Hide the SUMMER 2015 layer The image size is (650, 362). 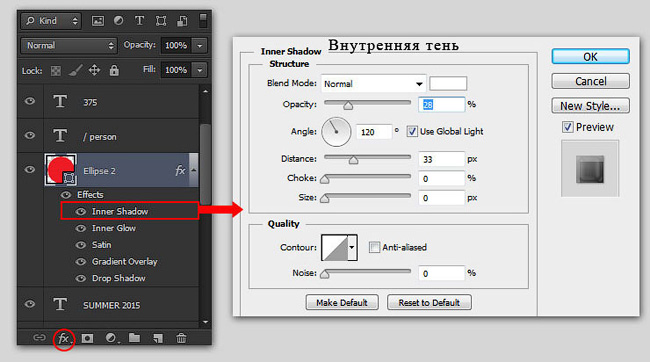click(x=30, y=304)
